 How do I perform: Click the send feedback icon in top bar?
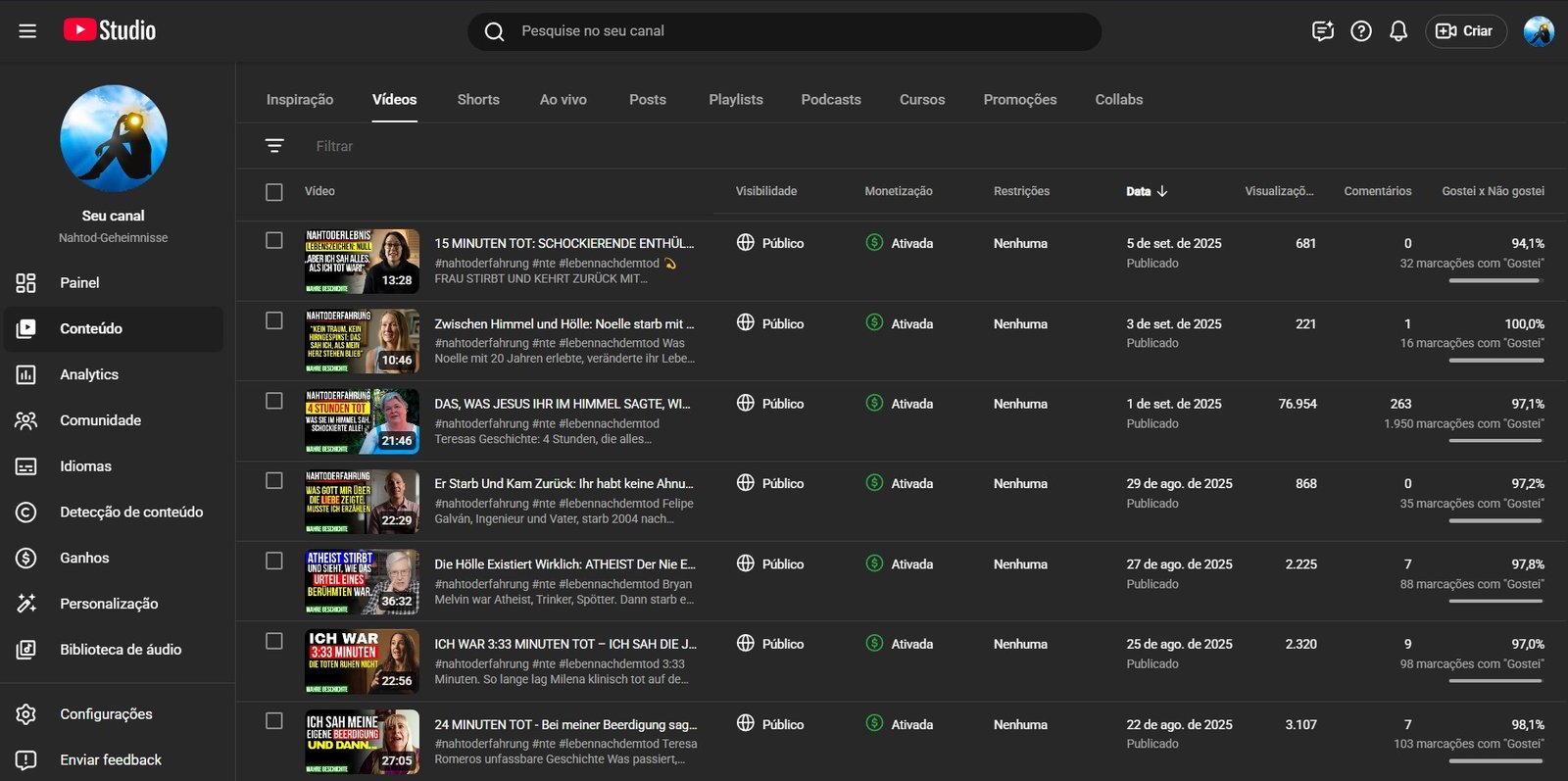(1323, 31)
